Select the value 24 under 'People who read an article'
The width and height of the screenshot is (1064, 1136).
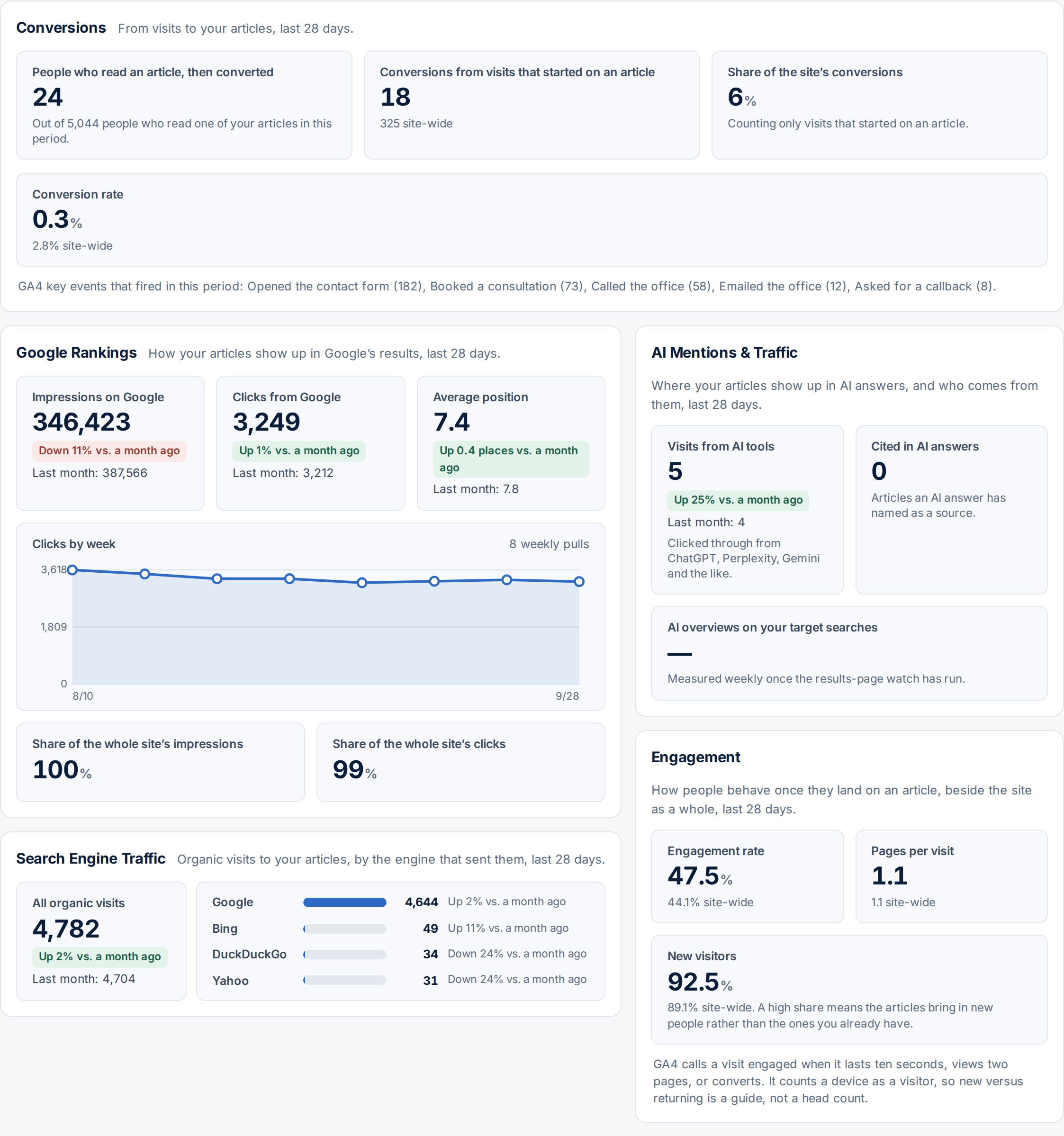tap(47, 97)
